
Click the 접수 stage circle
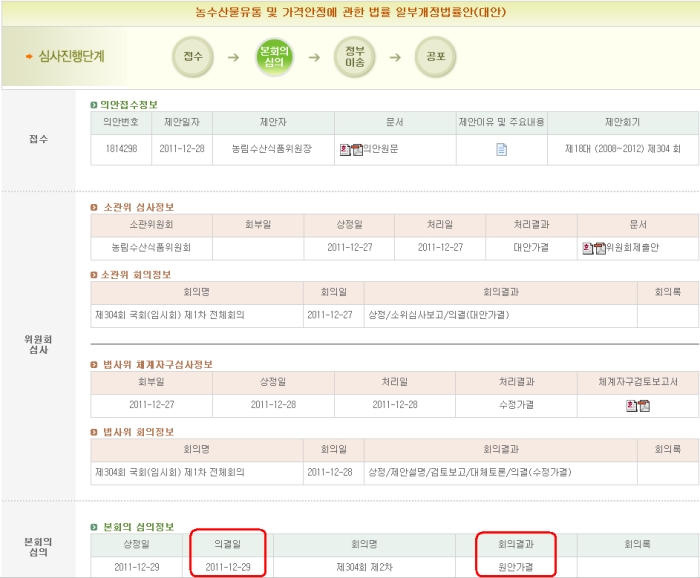(193, 57)
